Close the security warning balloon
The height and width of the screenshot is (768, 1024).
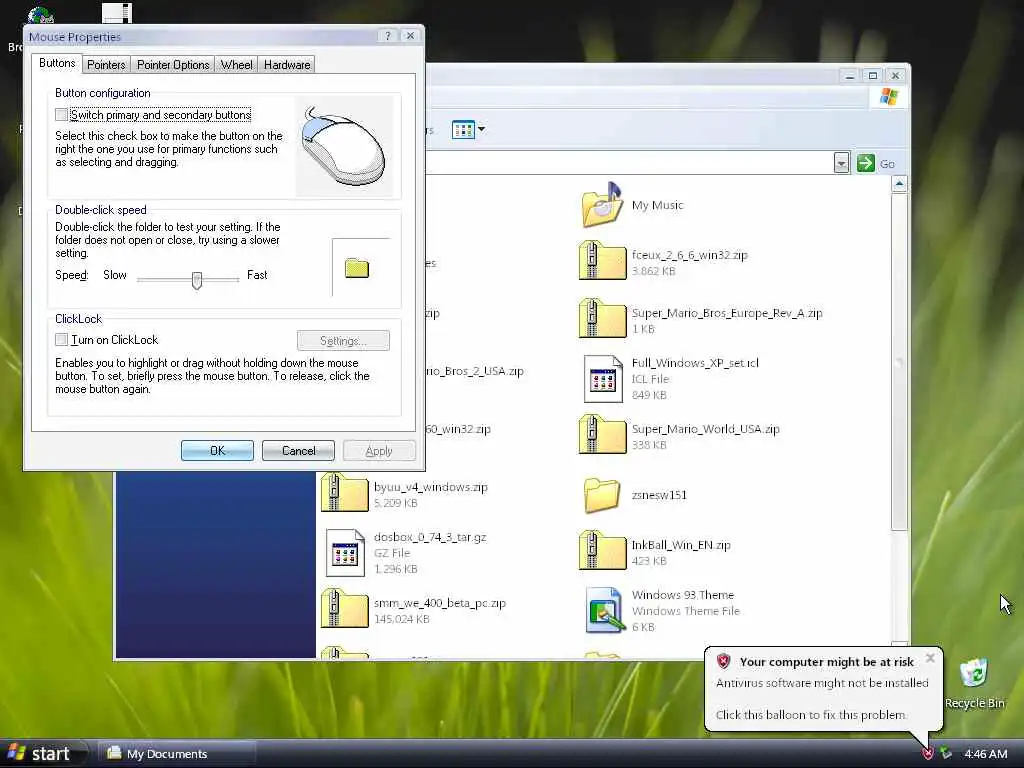[x=930, y=658]
